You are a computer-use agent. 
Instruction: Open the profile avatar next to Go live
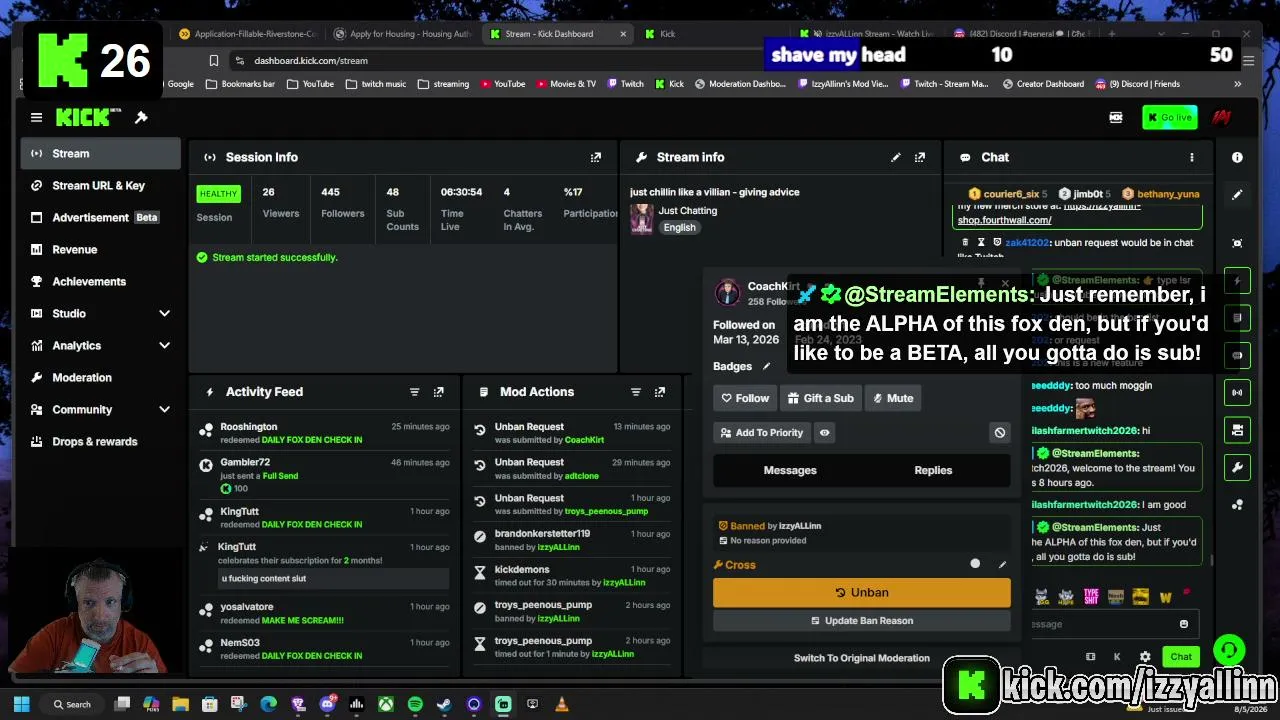1221,118
